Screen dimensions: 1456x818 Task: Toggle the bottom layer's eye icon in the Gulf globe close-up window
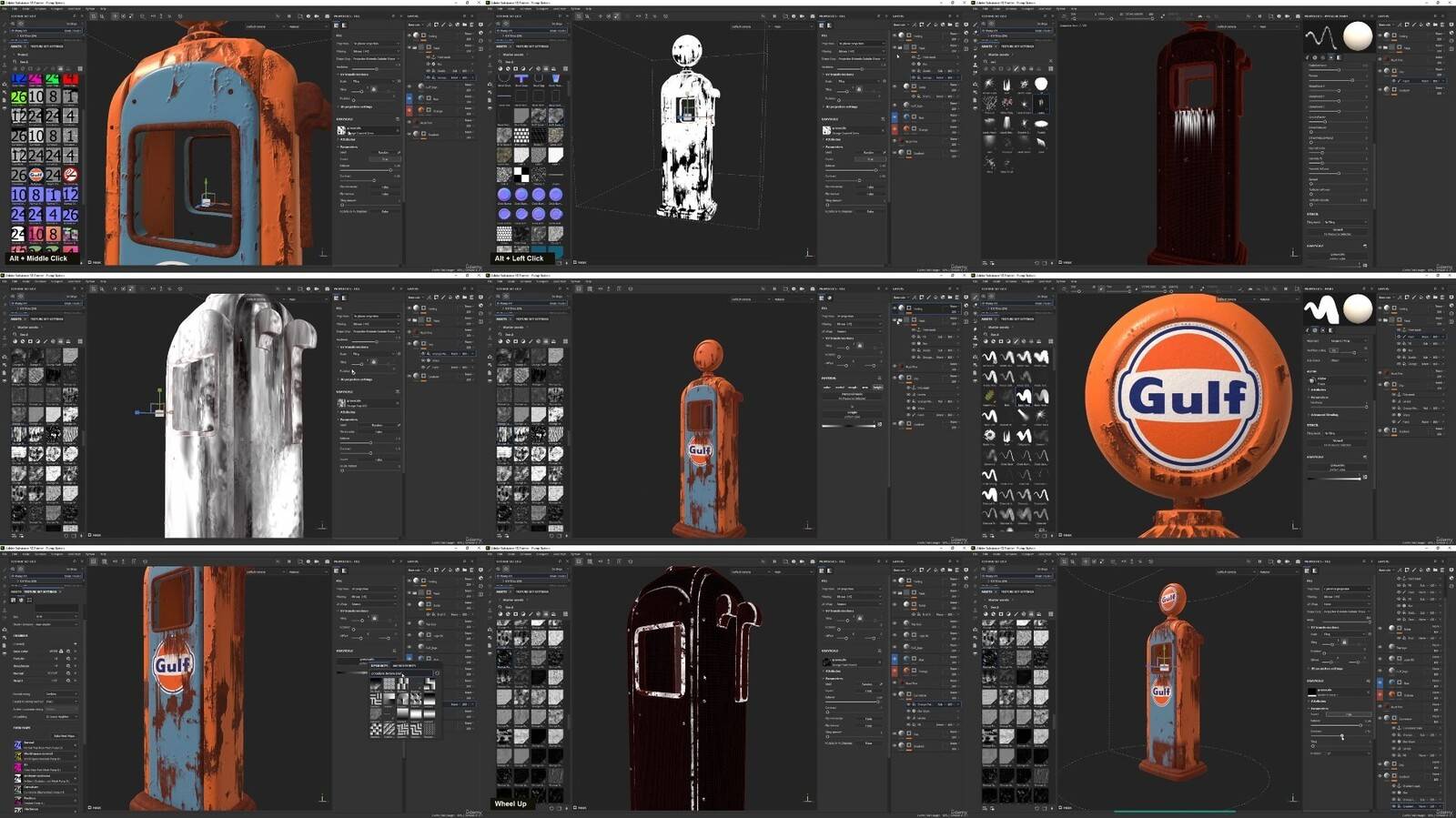[x=1380, y=430]
